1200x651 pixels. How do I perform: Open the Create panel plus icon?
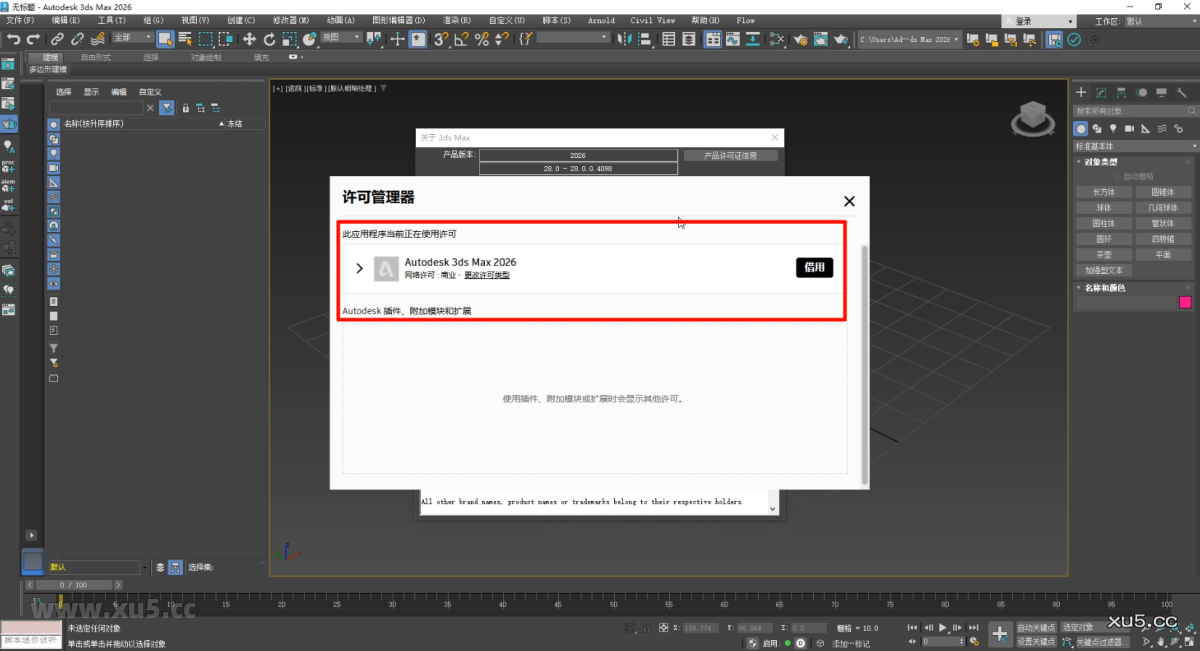(1081, 92)
